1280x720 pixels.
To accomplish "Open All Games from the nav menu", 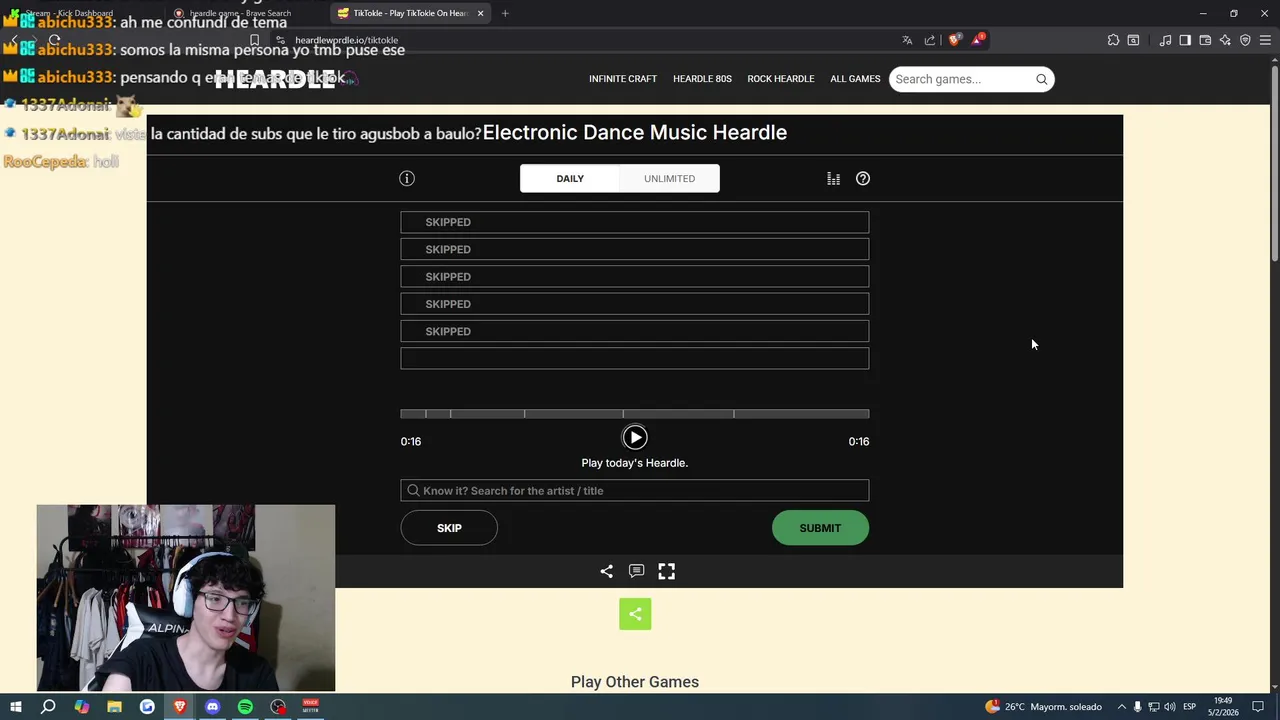I will click(855, 79).
